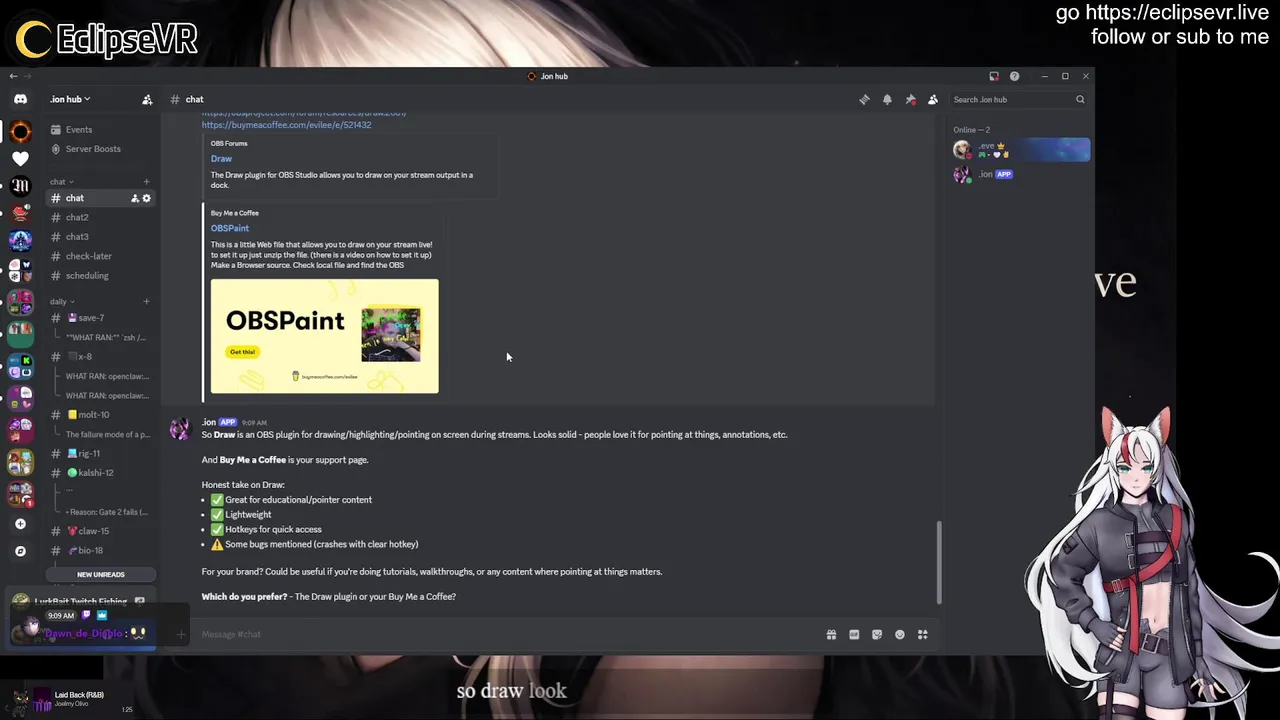
Task: Create invite for chat channel
Action: pos(135,198)
